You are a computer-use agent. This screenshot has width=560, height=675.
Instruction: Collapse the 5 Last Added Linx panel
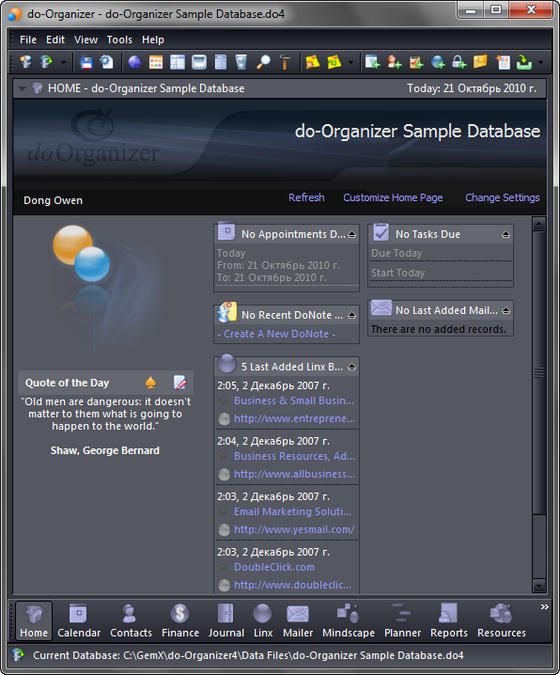[x=352, y=367]
